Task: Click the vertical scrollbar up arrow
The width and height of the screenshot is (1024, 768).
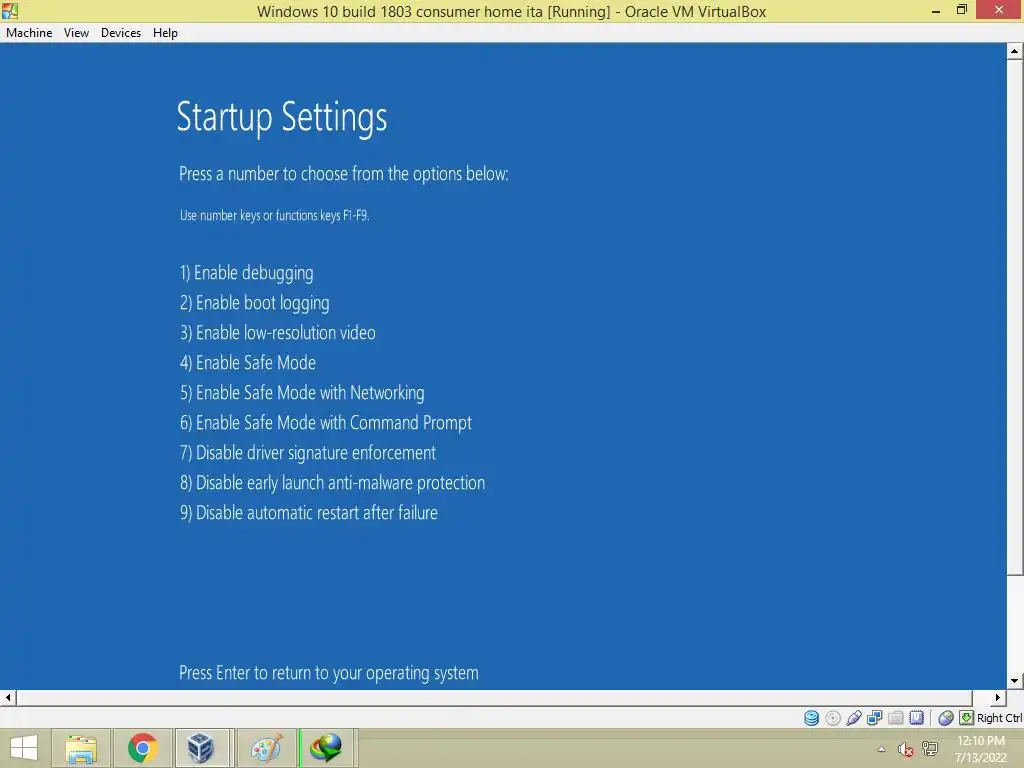Action: [x=1014, y=51]
